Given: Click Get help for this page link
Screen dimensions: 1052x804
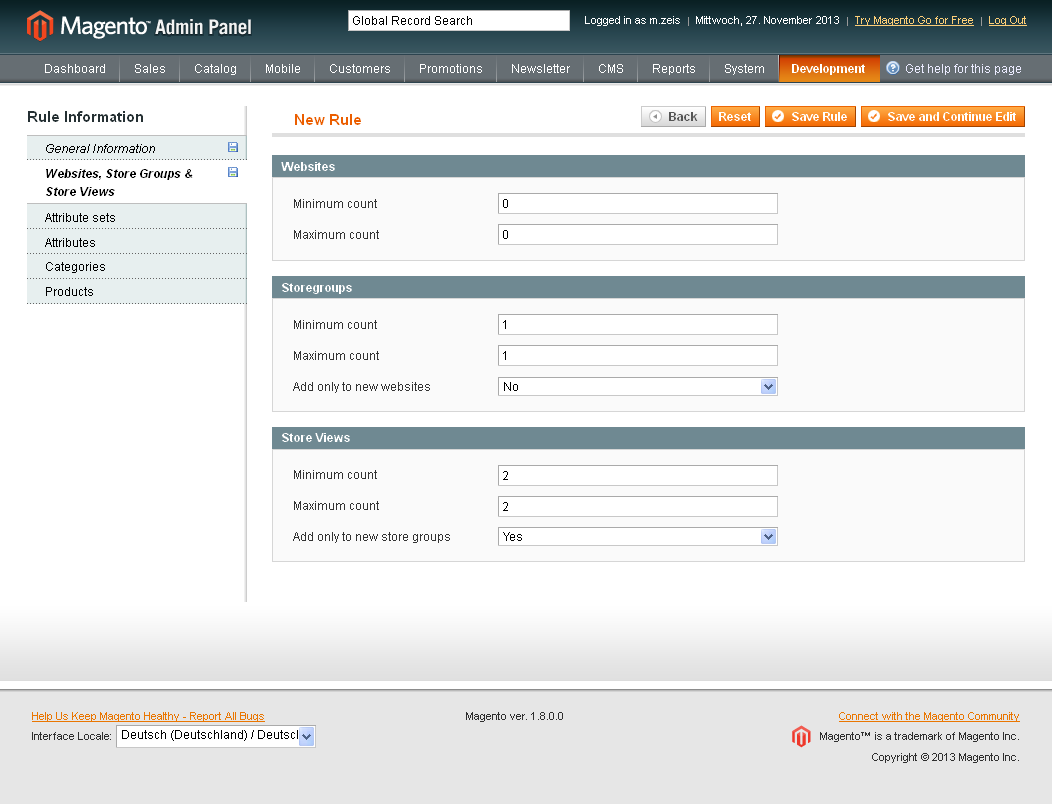Looking at the screenshot, I should point(963,68).
